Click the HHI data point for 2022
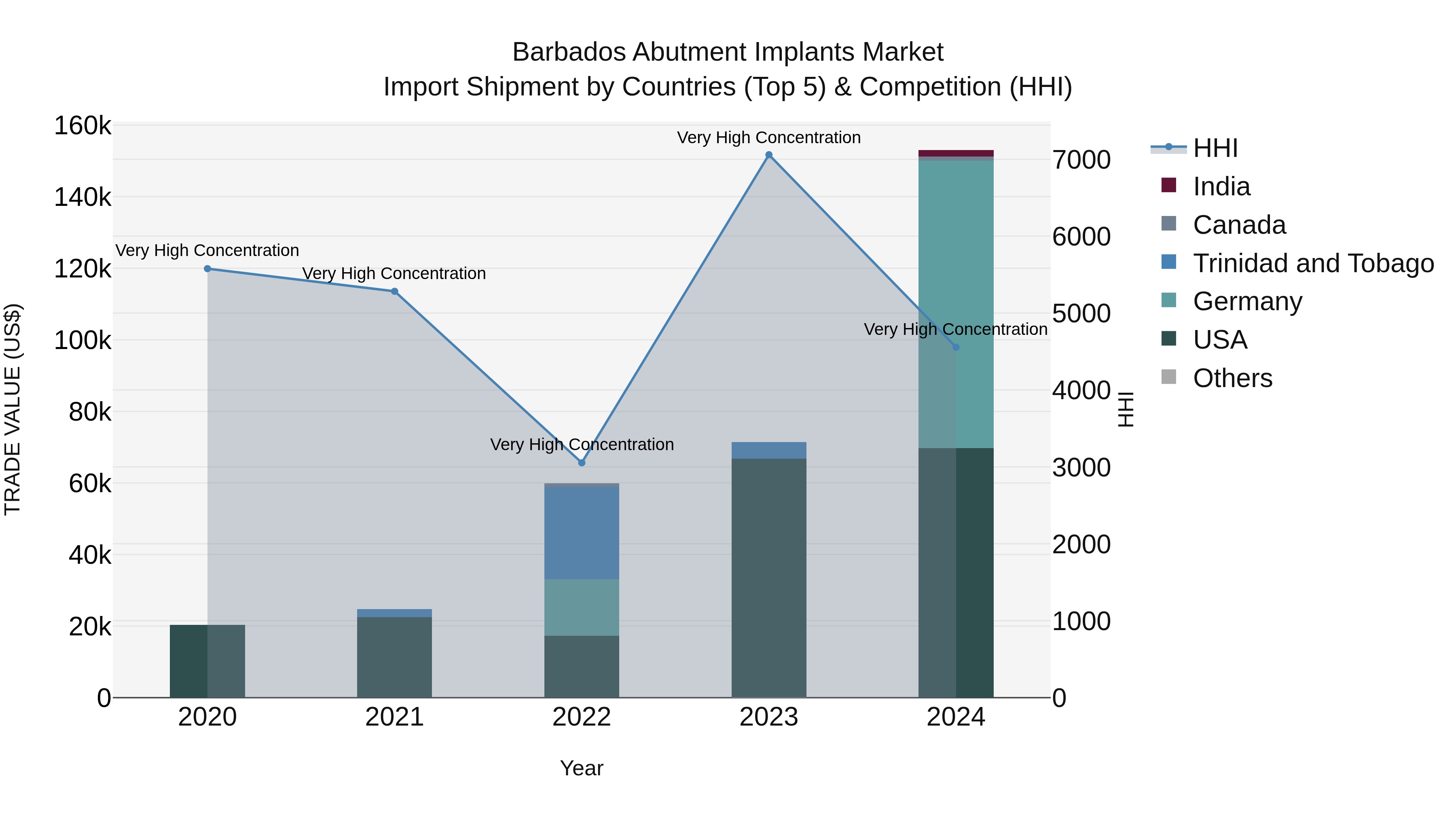The height and width of the screenshot is (819, 1456). 582,463
